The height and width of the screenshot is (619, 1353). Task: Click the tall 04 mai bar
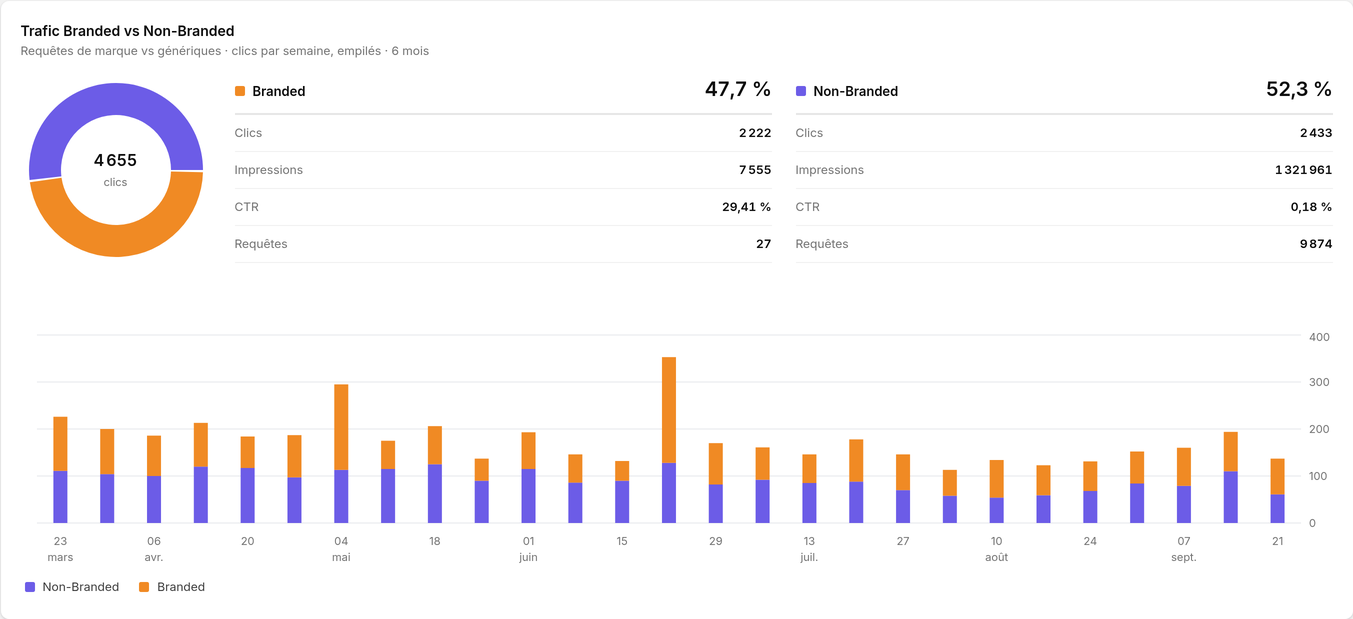[x=341, y=454]
